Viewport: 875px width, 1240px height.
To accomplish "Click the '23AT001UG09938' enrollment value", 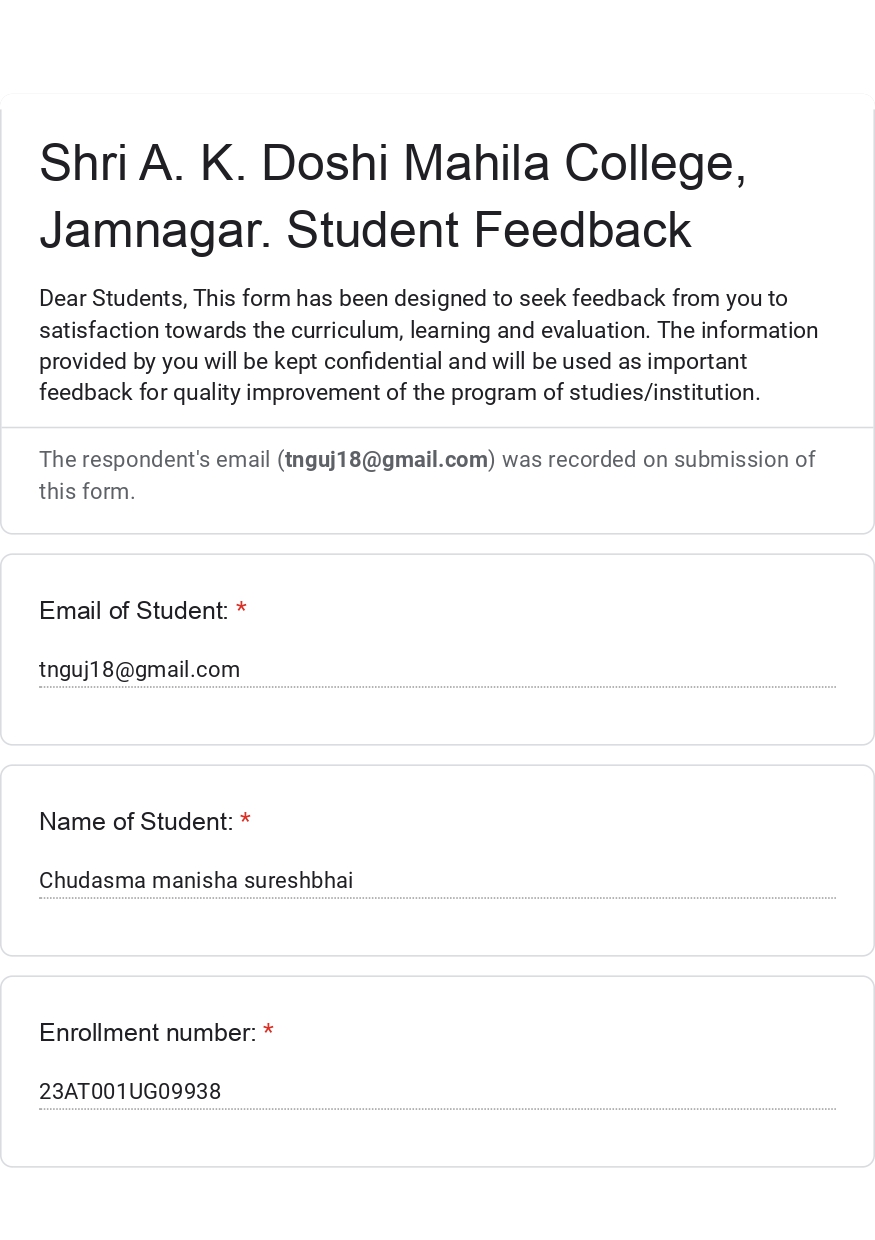I will click(130, 1092).
